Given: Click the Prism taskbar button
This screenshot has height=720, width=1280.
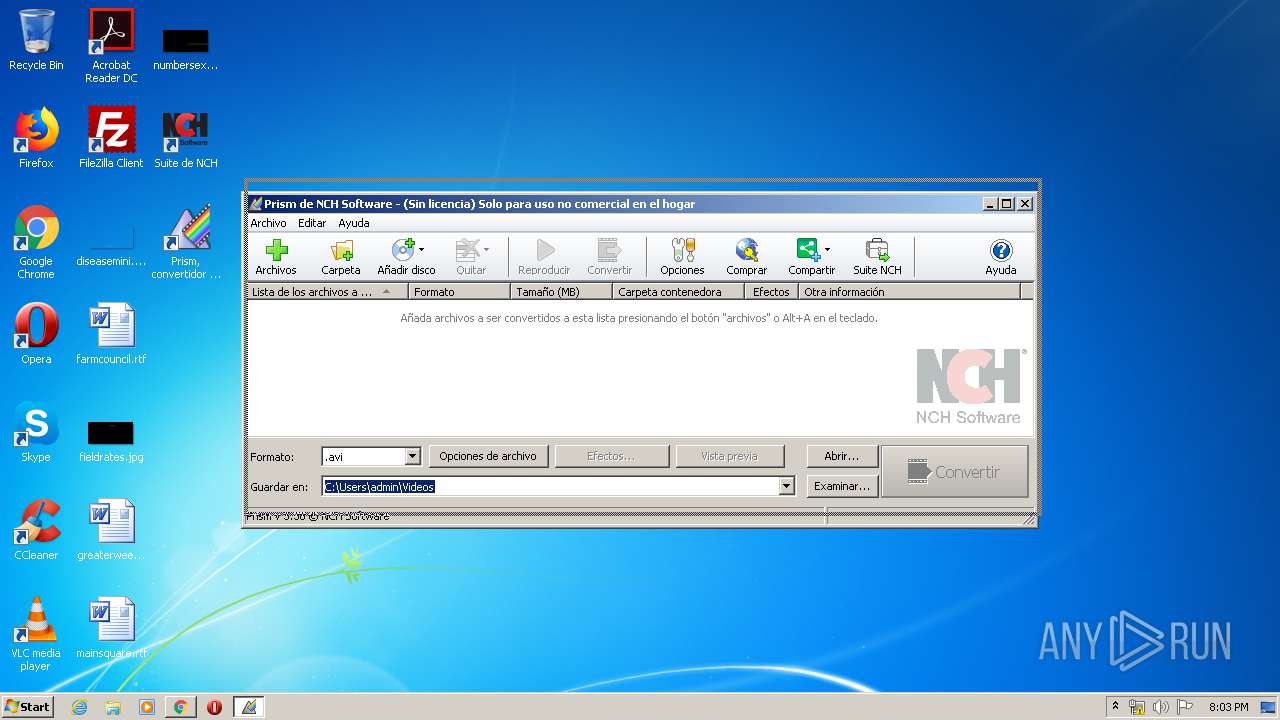Looking at the screenshot, I should click(x=248, y=707).
